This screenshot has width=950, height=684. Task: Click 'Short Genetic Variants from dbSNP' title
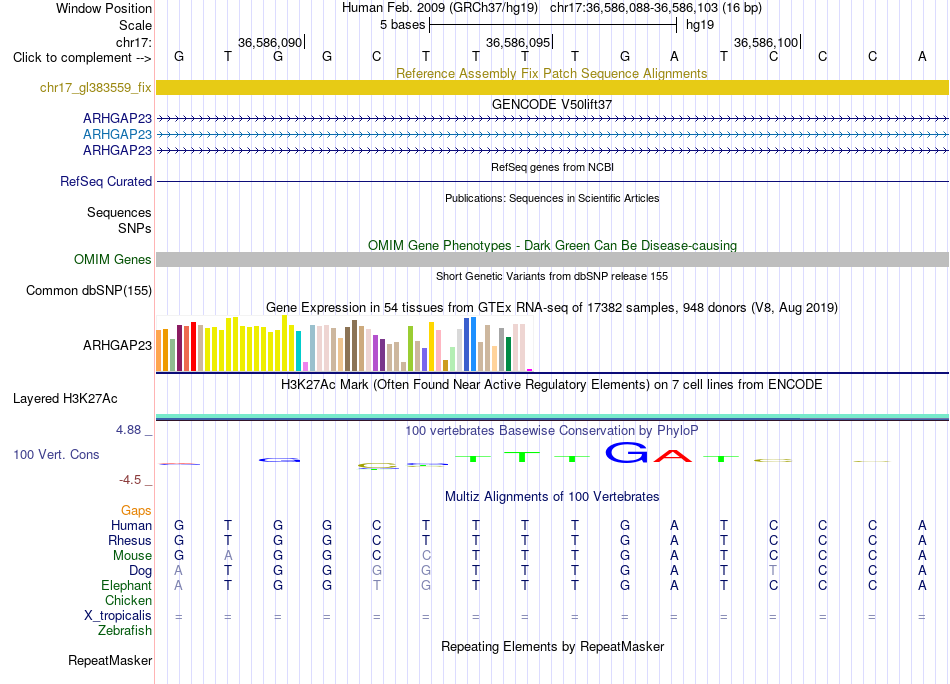[552, 276]
